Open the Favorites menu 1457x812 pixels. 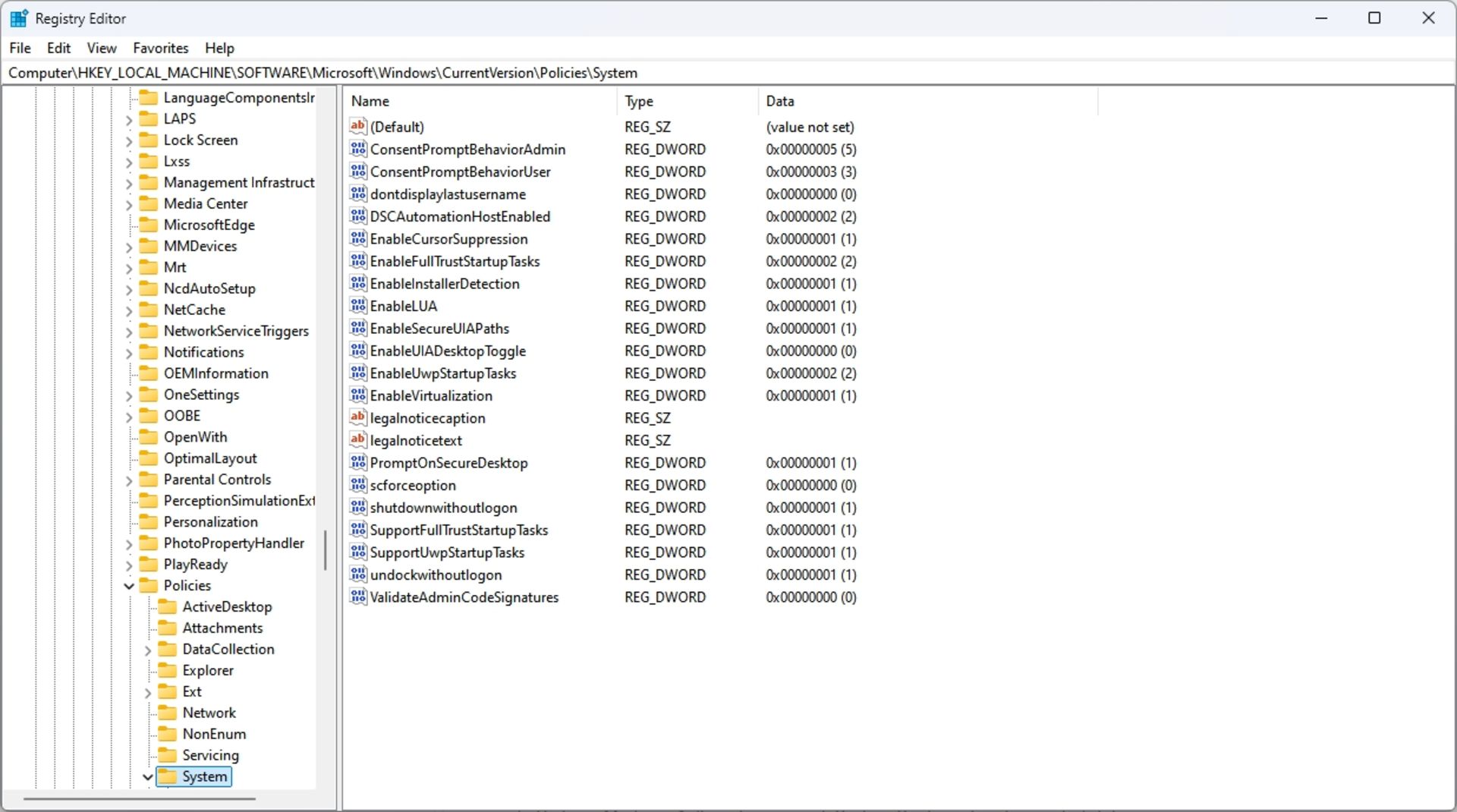pos(160,48)
